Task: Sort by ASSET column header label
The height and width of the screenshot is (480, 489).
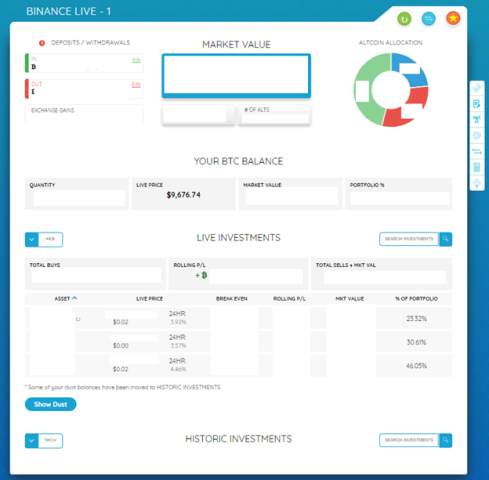Action: (x=62, y=299)
